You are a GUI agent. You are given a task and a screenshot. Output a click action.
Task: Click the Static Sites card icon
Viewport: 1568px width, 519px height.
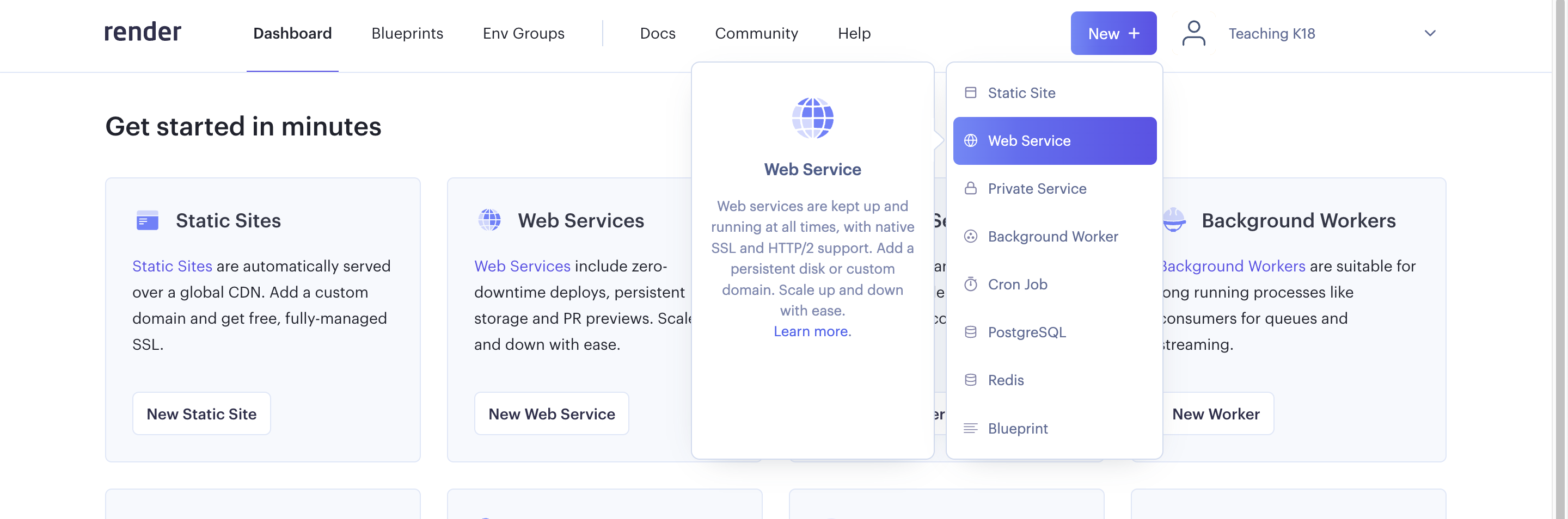pyautogui.click(x=148, y=220)
